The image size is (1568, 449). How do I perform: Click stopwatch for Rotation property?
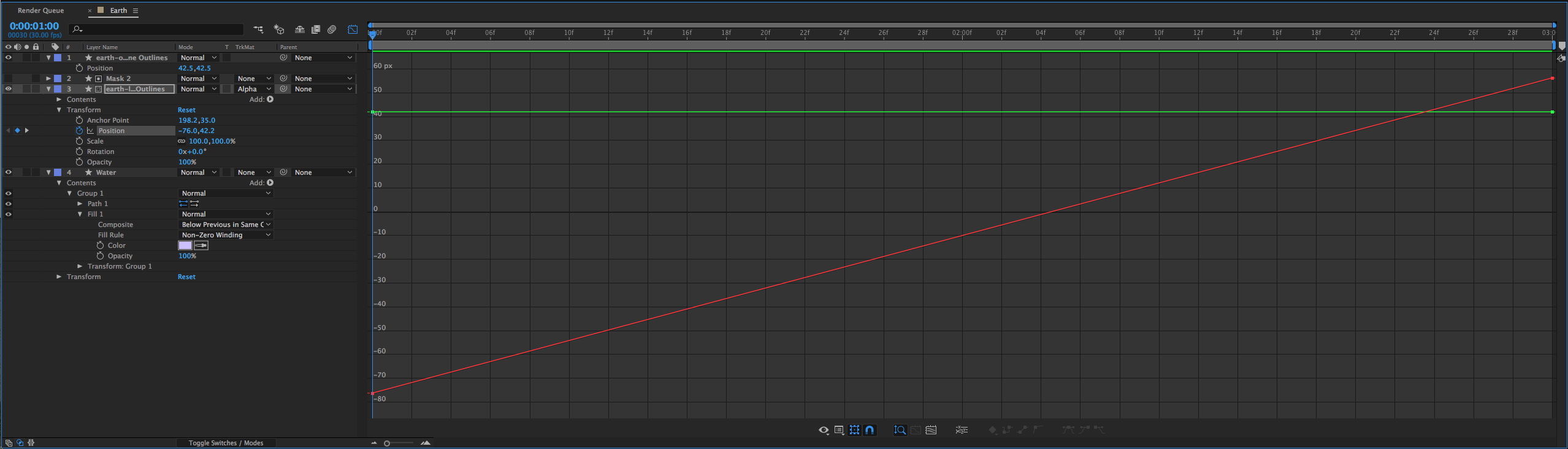tap(79, 152)
